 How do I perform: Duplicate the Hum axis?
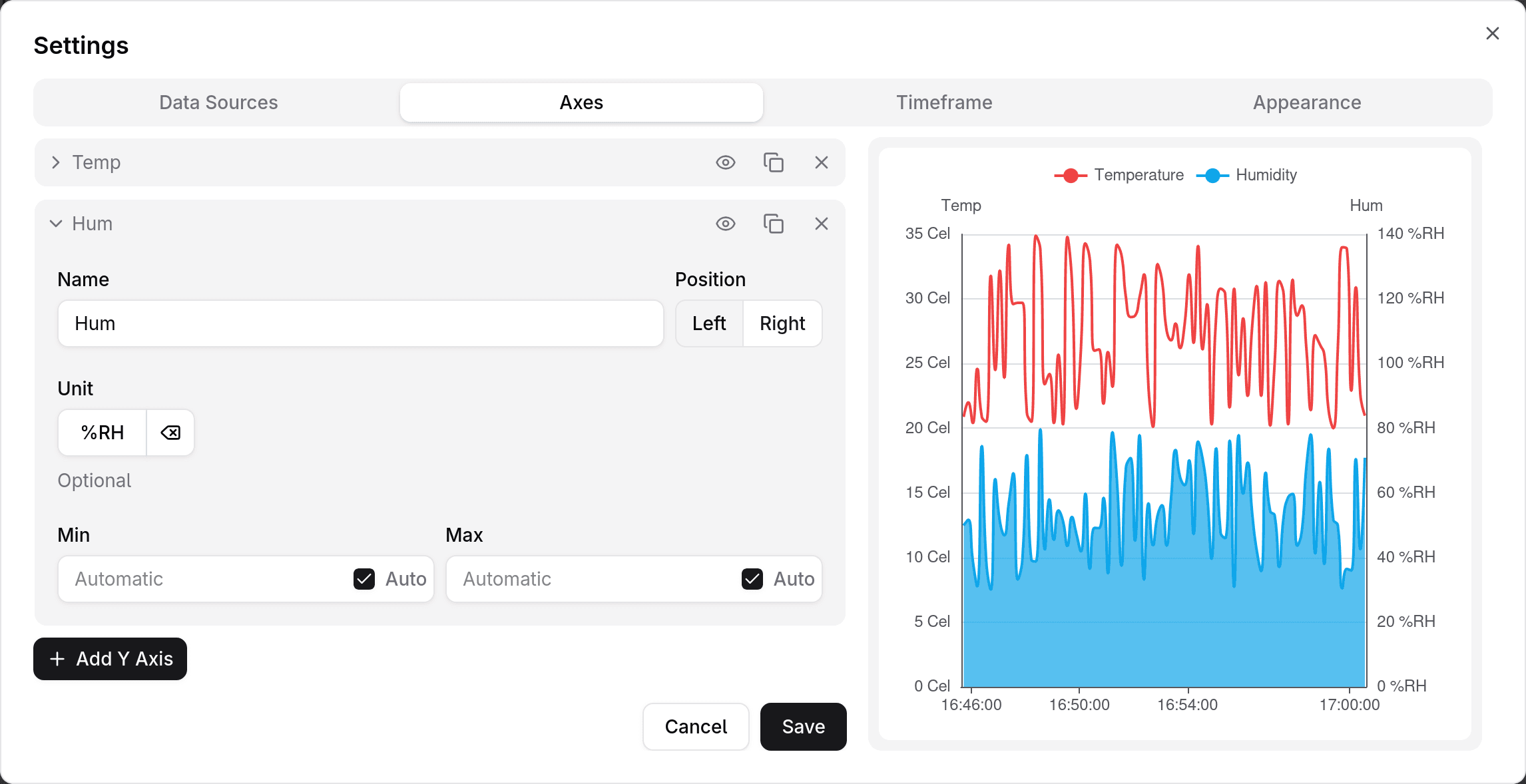point(773,224)
